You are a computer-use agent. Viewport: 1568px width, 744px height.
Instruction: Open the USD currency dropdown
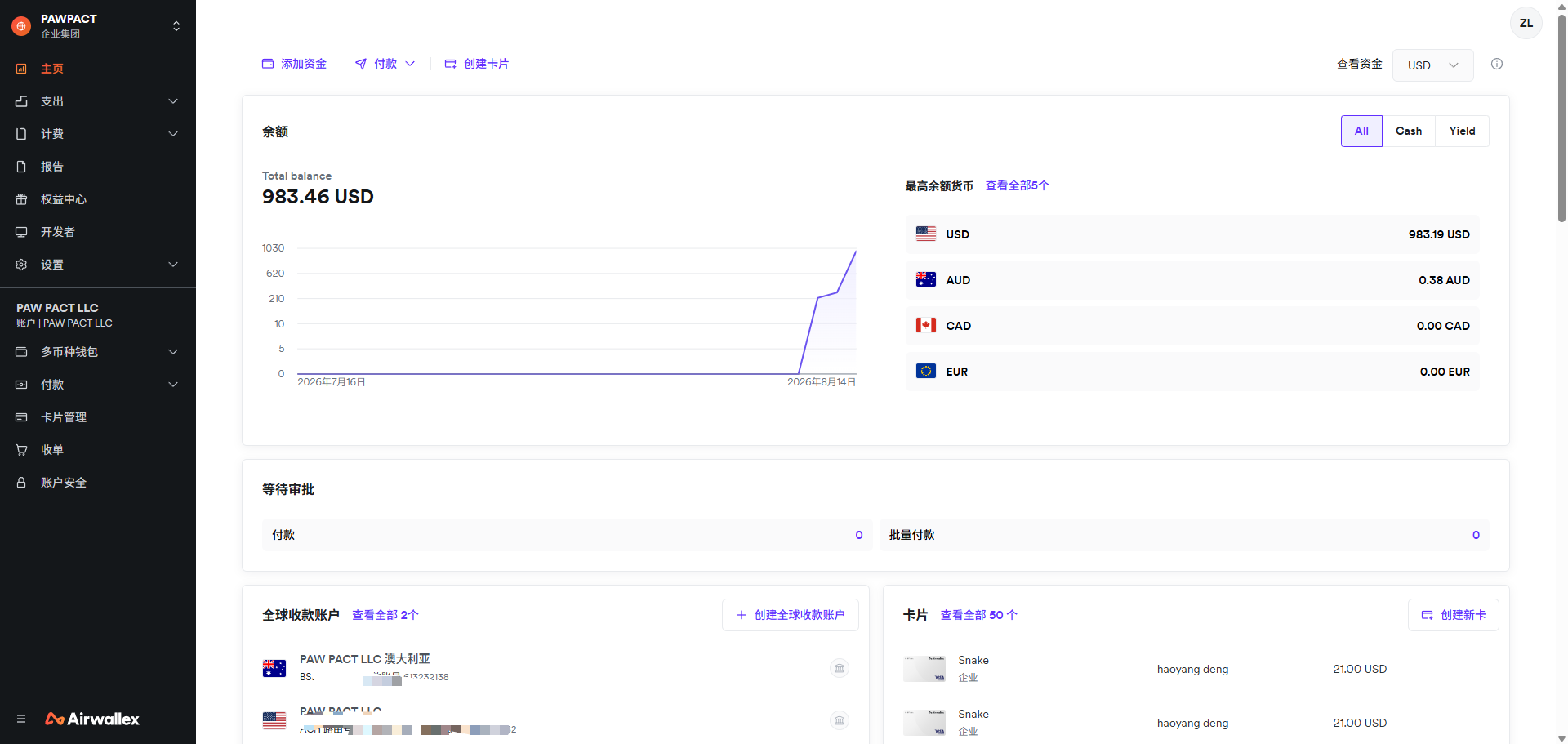1432,65
